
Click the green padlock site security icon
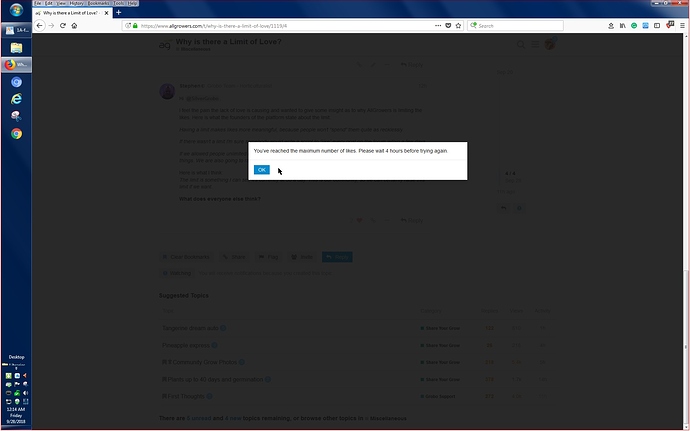(135, 26)
